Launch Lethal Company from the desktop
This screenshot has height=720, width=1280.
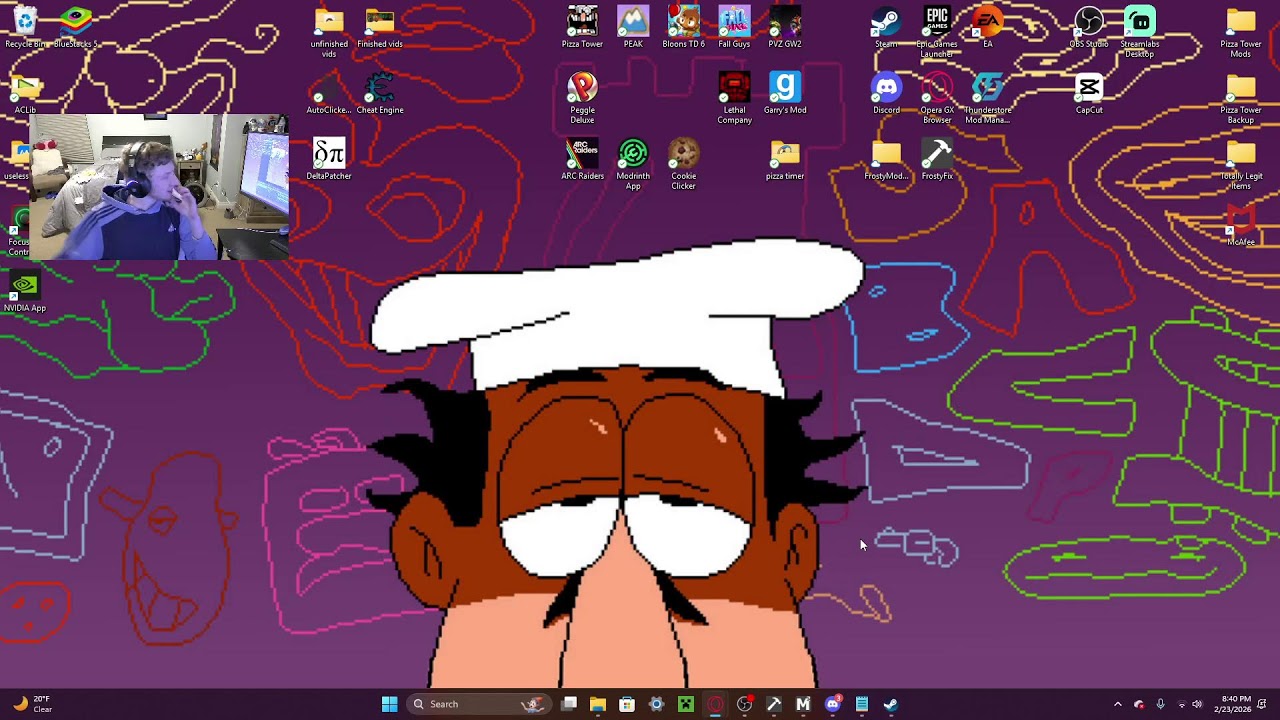734,98
